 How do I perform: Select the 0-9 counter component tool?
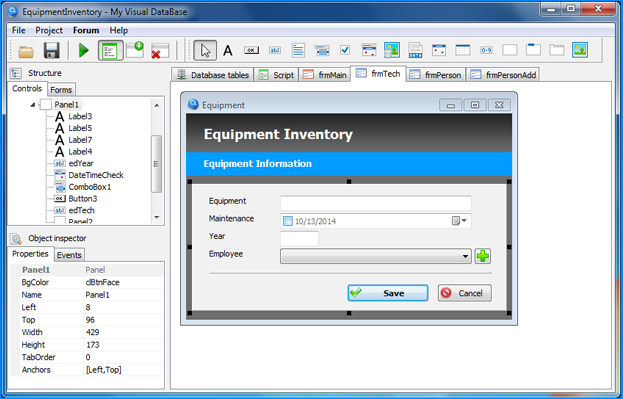click(x=486, y=50)
